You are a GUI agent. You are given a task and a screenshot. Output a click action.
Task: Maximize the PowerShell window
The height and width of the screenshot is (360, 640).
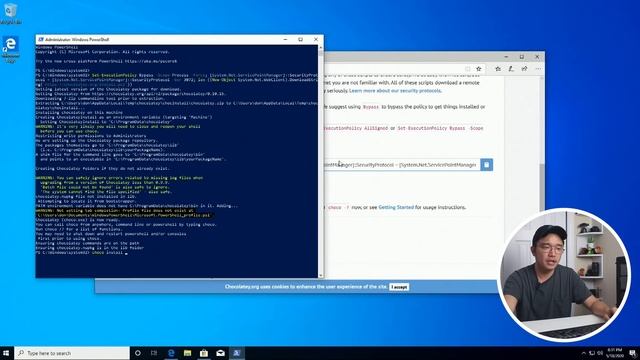point(300,40)
